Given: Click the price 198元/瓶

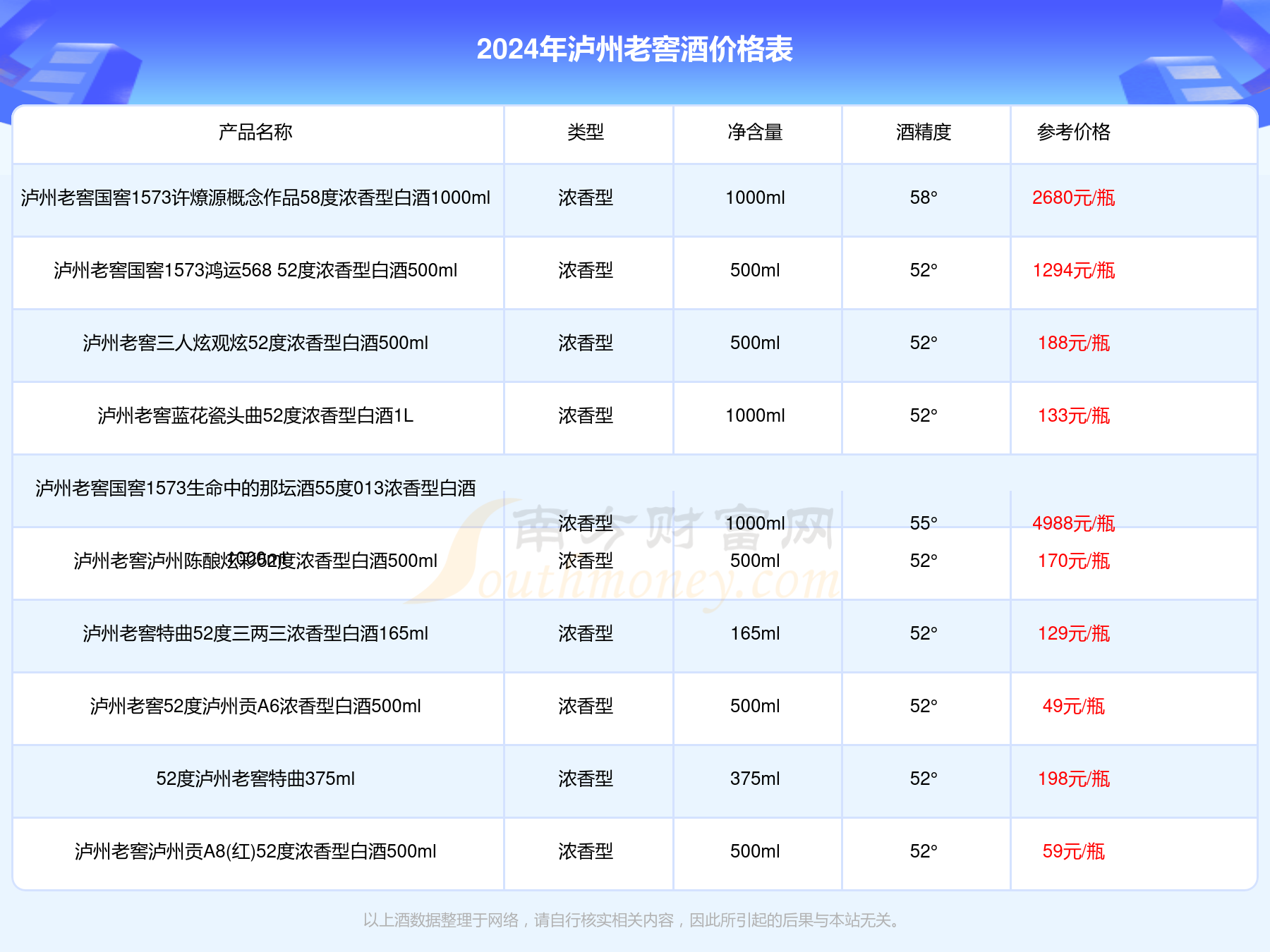Looking at the screenshot, I should (1074, 779).
